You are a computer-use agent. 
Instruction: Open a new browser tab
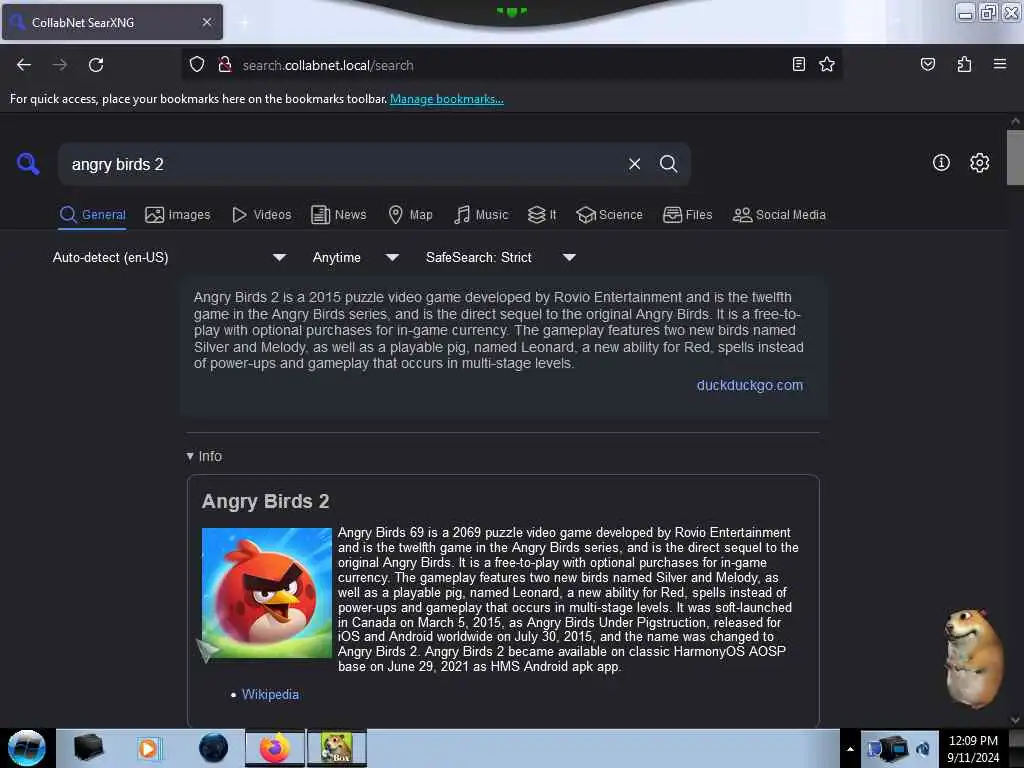coord(244,22)
